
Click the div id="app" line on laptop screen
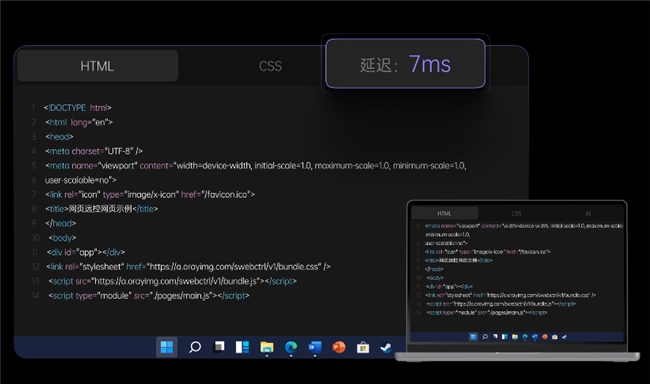coord(449,287)
